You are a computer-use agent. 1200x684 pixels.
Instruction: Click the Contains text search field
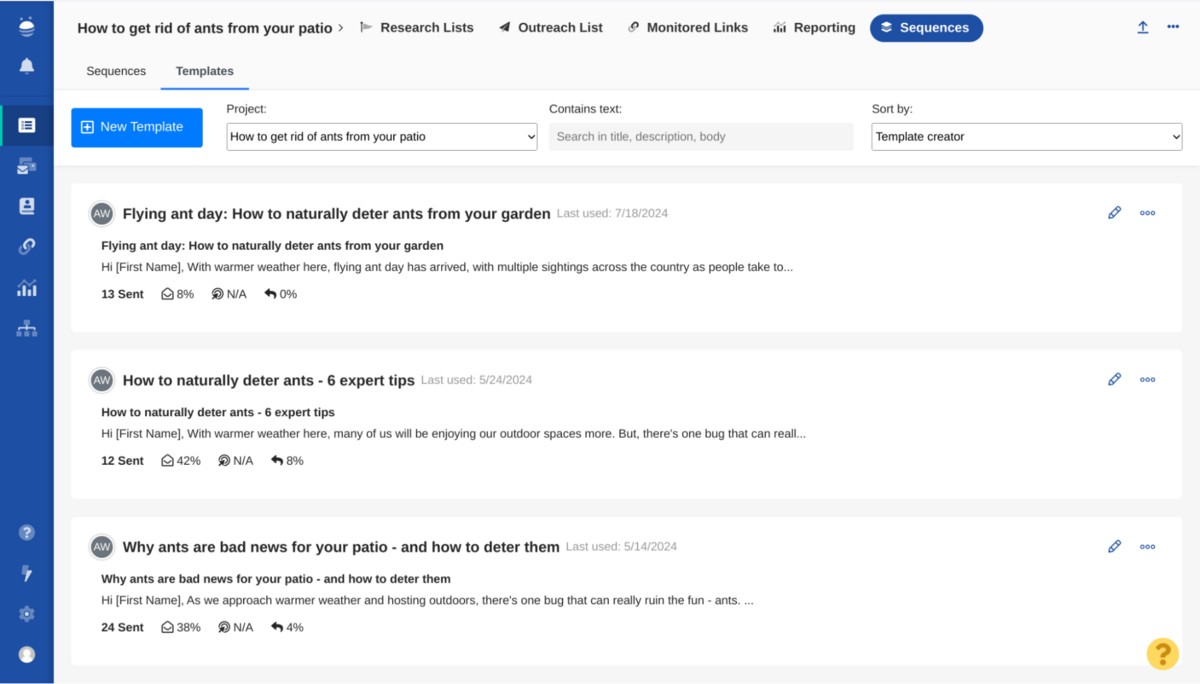pyautogui.click(x=700, y=137)
